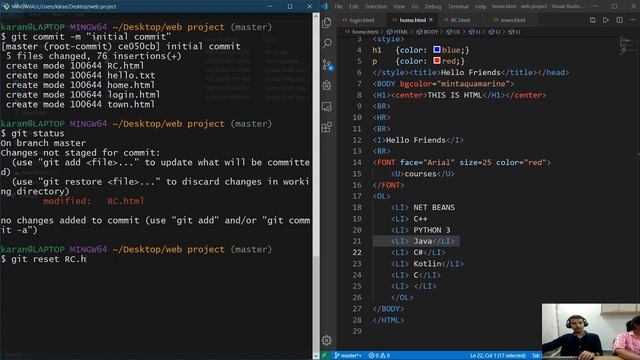Image resolution: width=640 pixels, height=360 pixels.
Task: Open the Help menu in VS Code
Action: 480,7
